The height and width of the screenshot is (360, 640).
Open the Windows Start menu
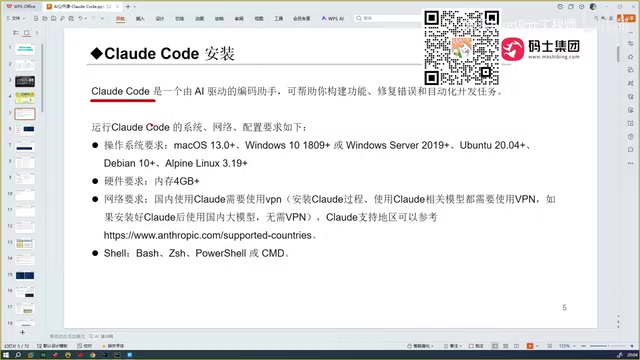6,355
